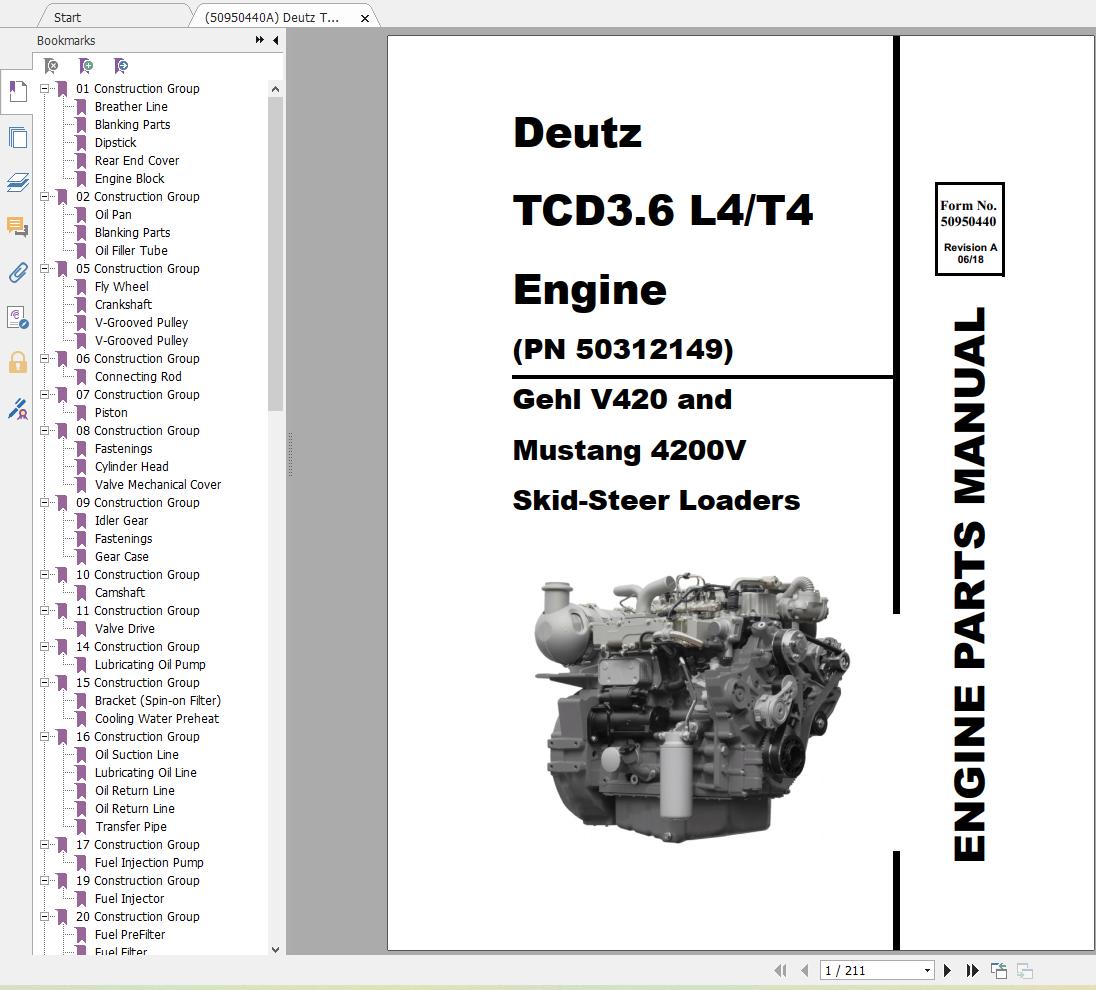Screen dimensions: 1096x990
Task: Open the Digital Signatures panel icon
Action: (x=17, y=317)
